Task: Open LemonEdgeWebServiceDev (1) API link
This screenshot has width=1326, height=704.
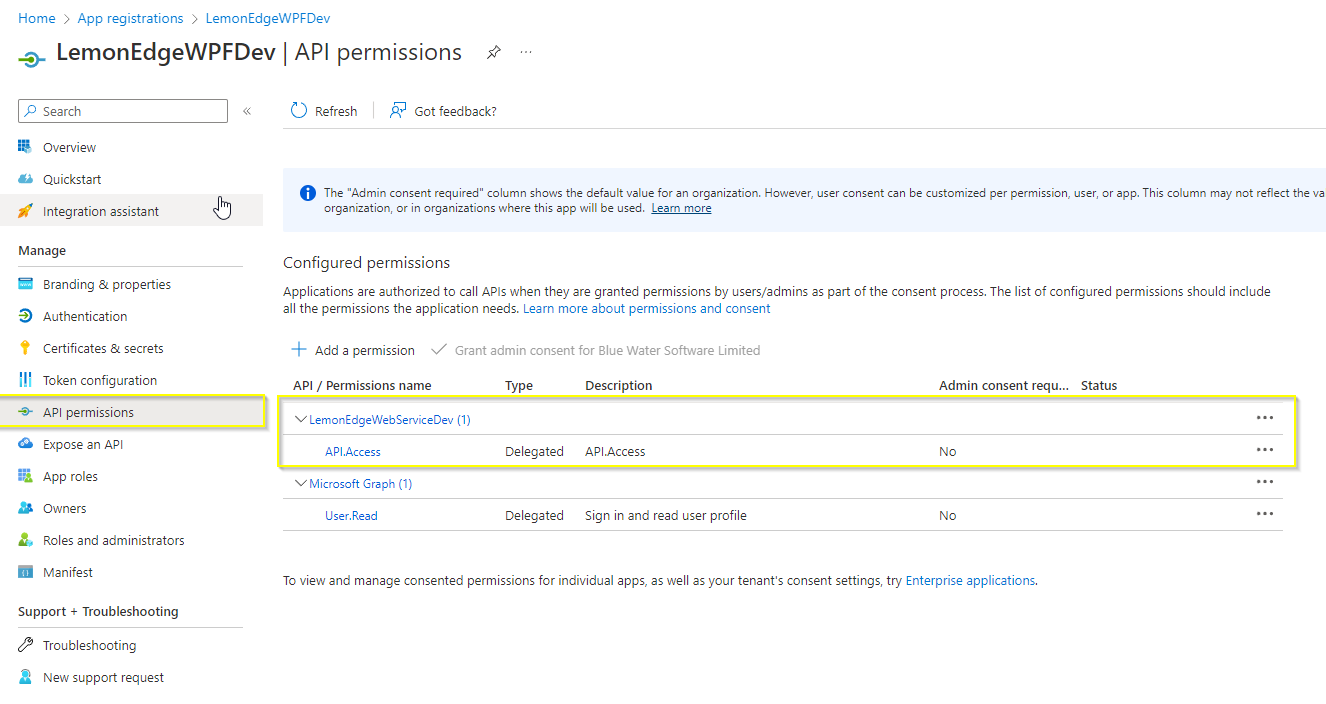Action: click(389, 420)
